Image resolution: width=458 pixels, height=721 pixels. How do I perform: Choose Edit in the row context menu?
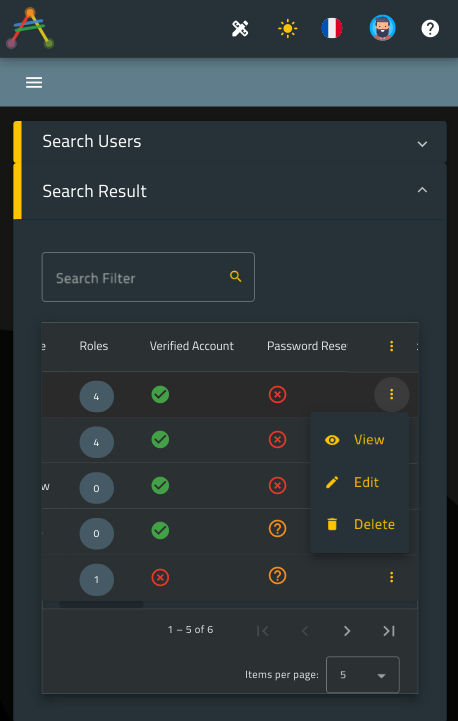pos(360,482)
